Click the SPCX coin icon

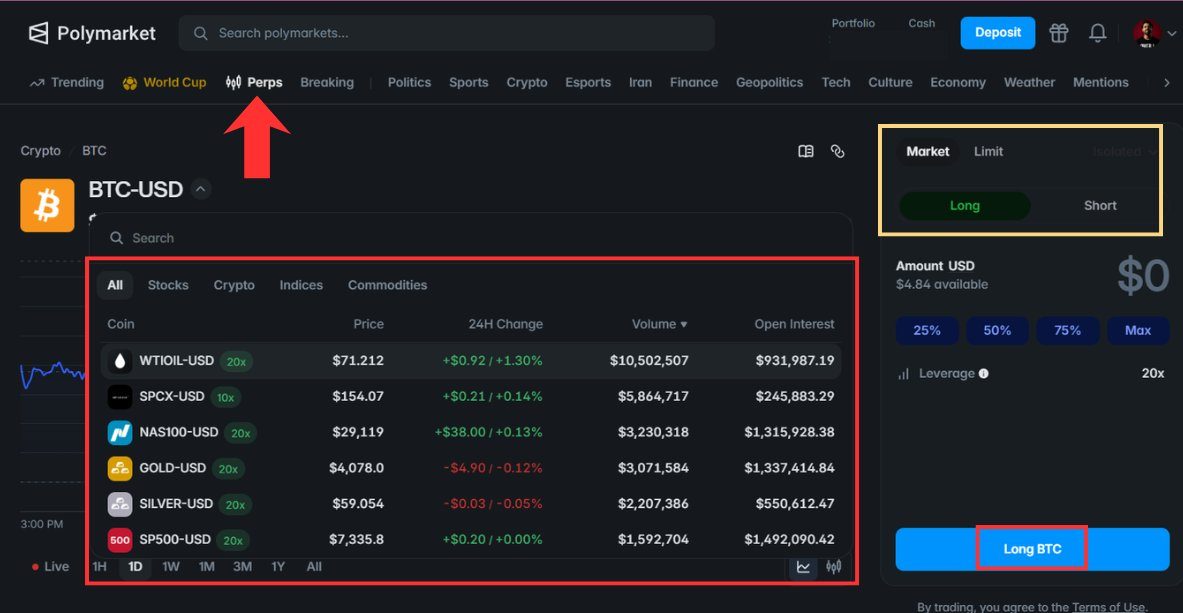pyautogui.click(x=120, y=396)
